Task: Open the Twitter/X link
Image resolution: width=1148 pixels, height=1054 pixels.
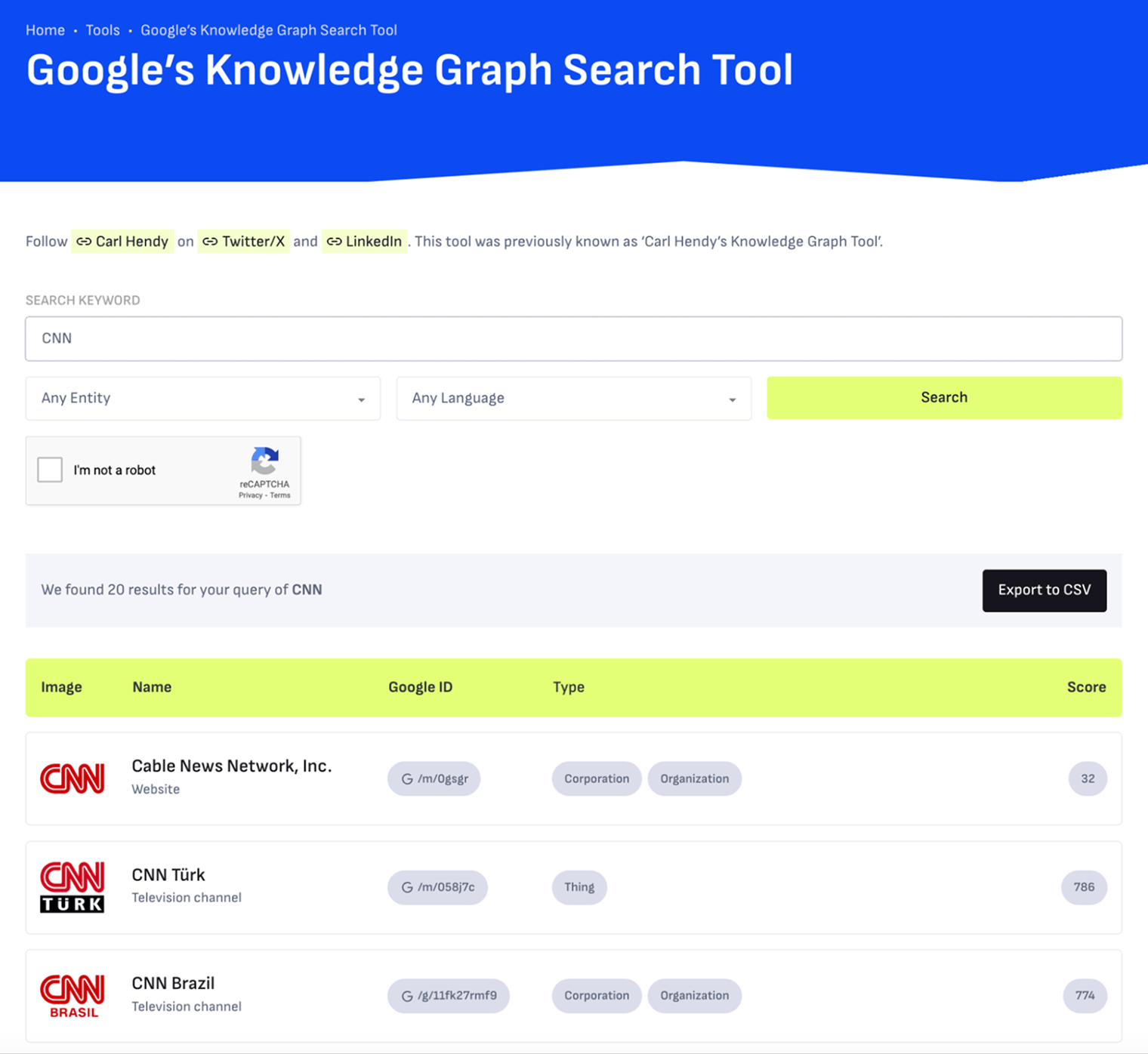Action: [x=243, y=242]
